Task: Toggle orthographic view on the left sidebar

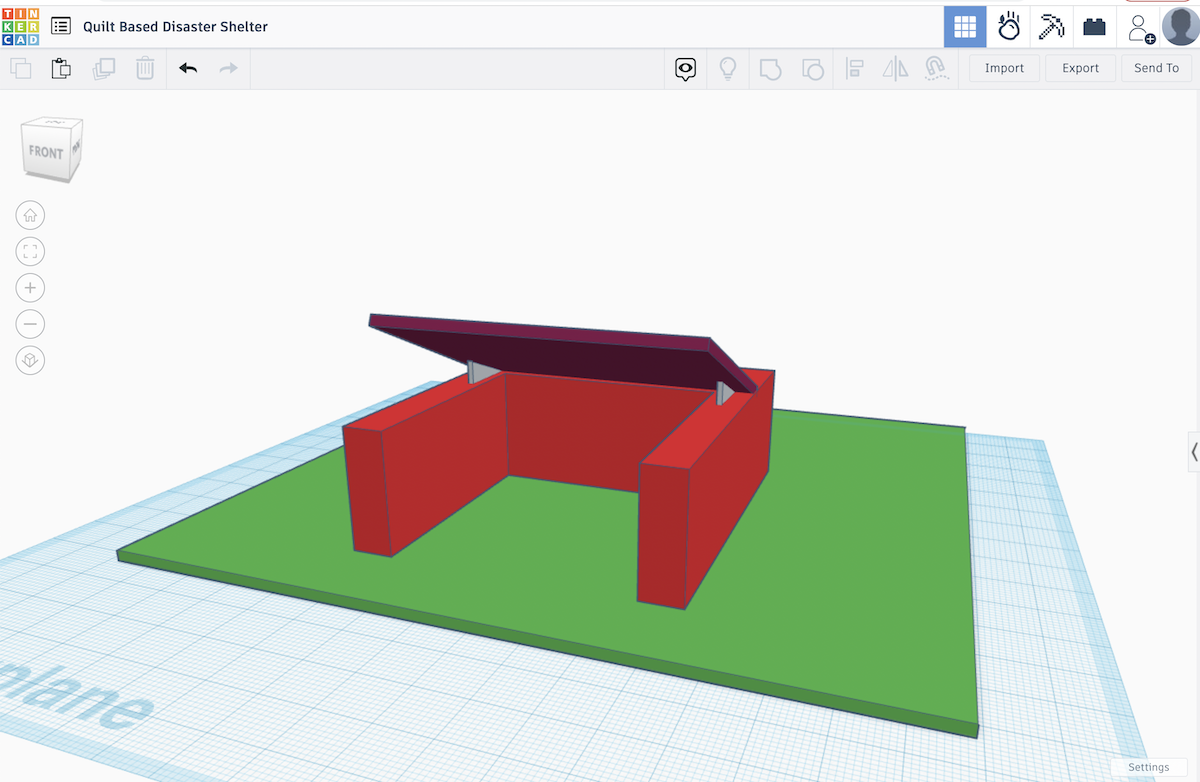Action: click(30, 360)
